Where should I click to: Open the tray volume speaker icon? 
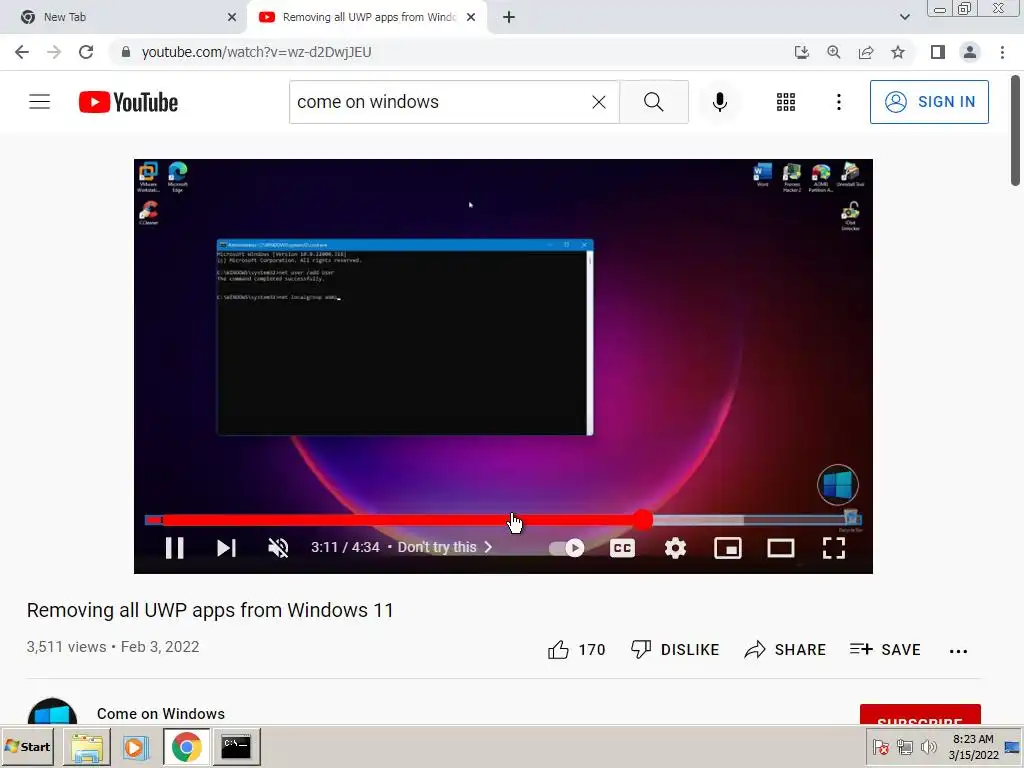929,747
